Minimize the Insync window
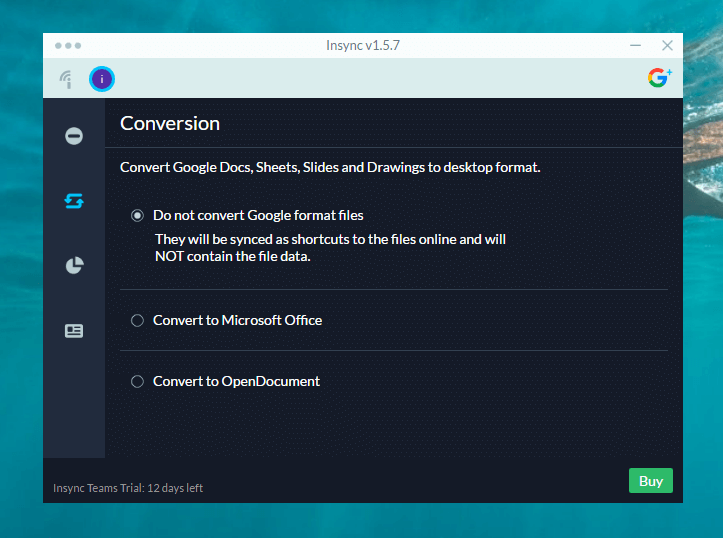 636,46
